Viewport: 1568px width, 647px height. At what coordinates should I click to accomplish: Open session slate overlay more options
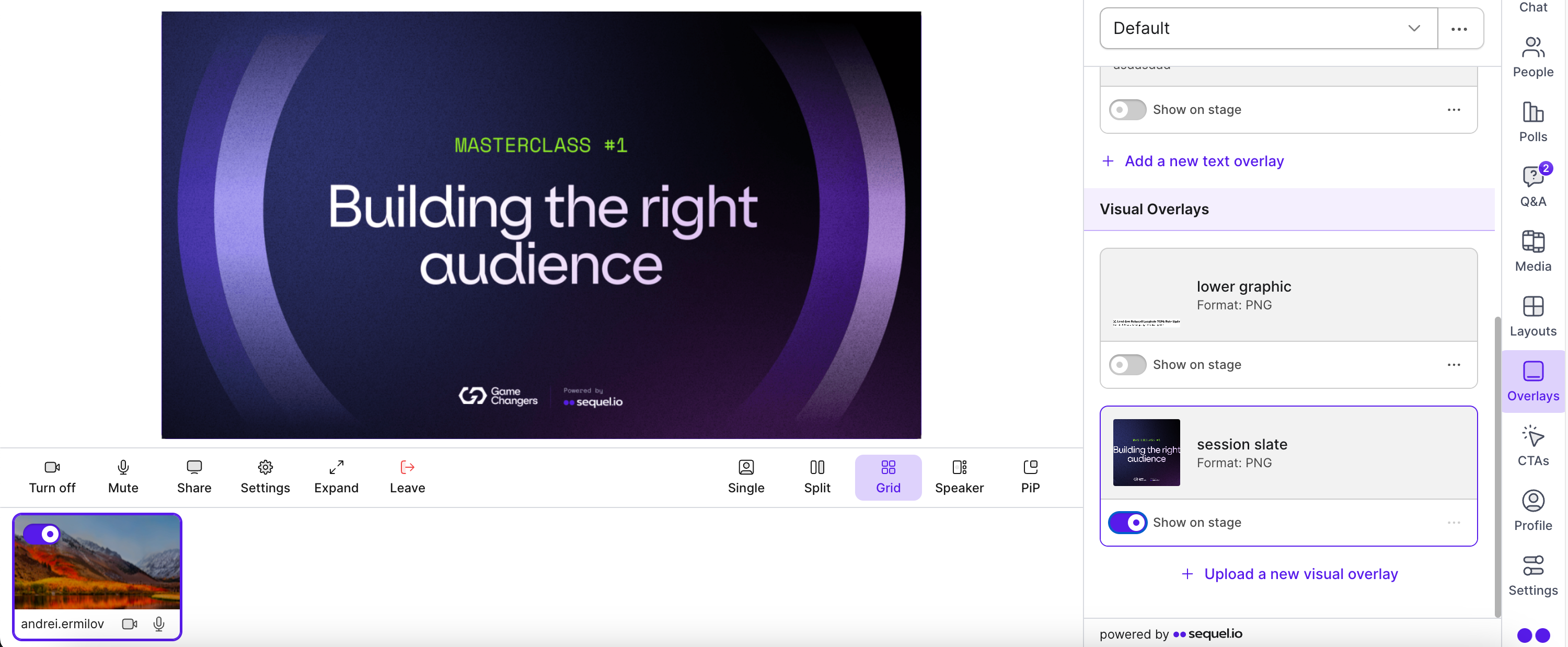pos(1454,522)
